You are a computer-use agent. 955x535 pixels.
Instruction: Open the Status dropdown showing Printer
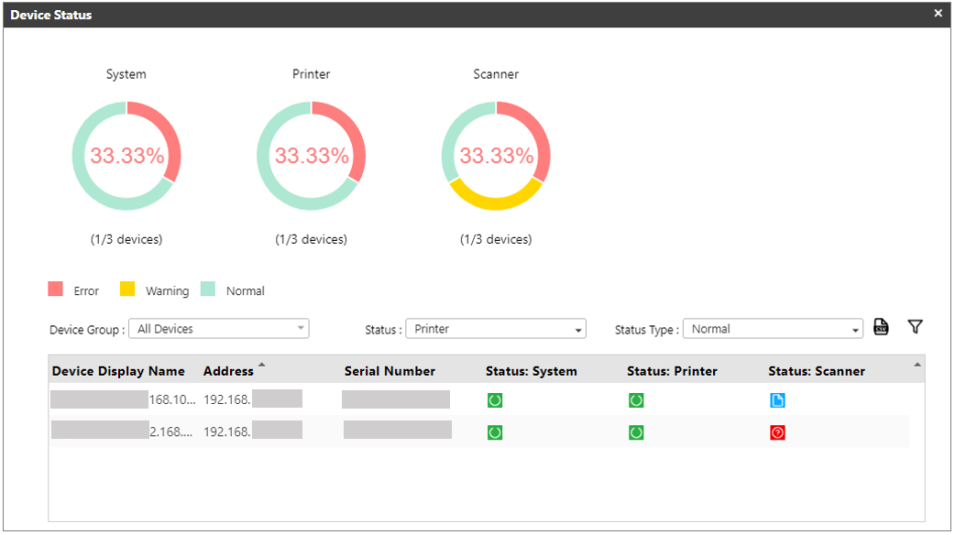tap(496, 329)
